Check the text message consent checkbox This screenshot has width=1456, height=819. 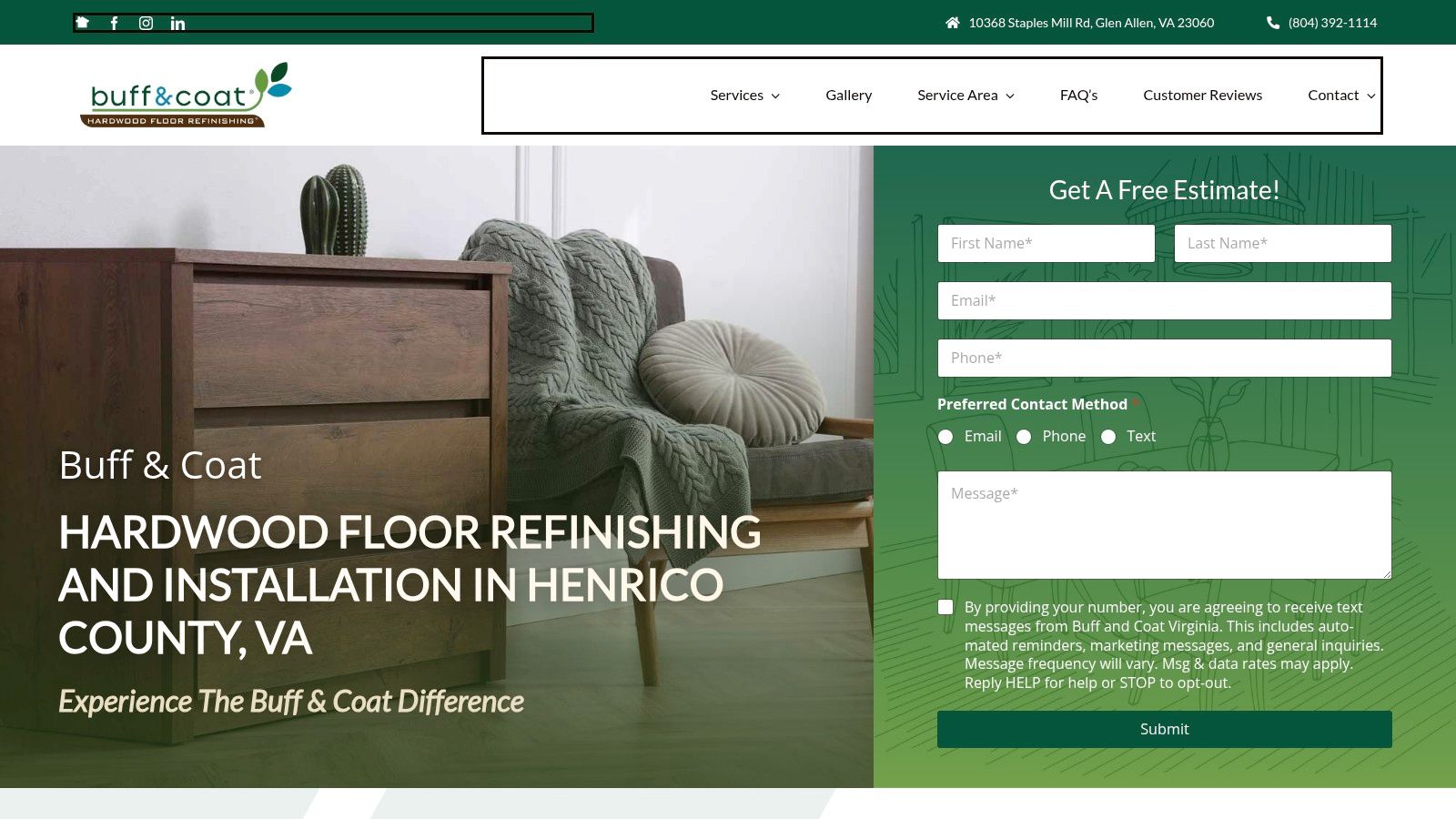point(945,607)
